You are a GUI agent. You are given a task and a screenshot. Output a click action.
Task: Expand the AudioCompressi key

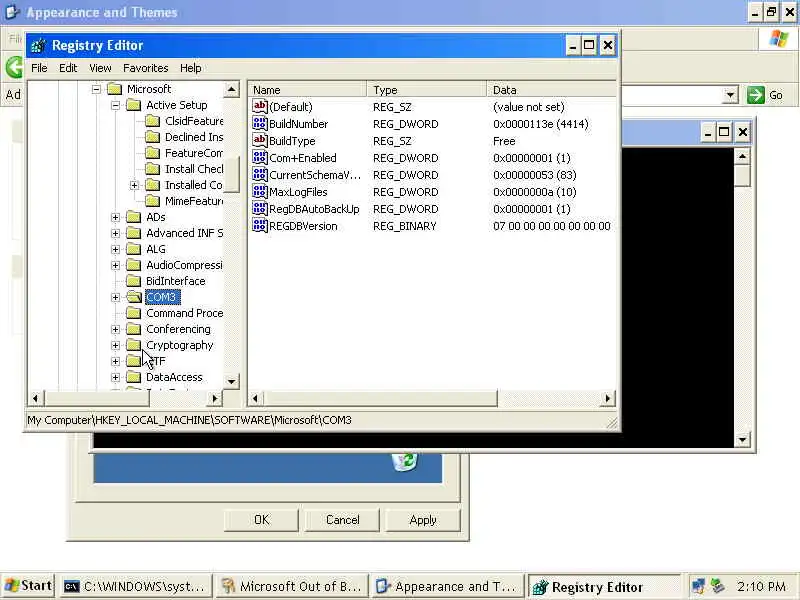(115, 265)
